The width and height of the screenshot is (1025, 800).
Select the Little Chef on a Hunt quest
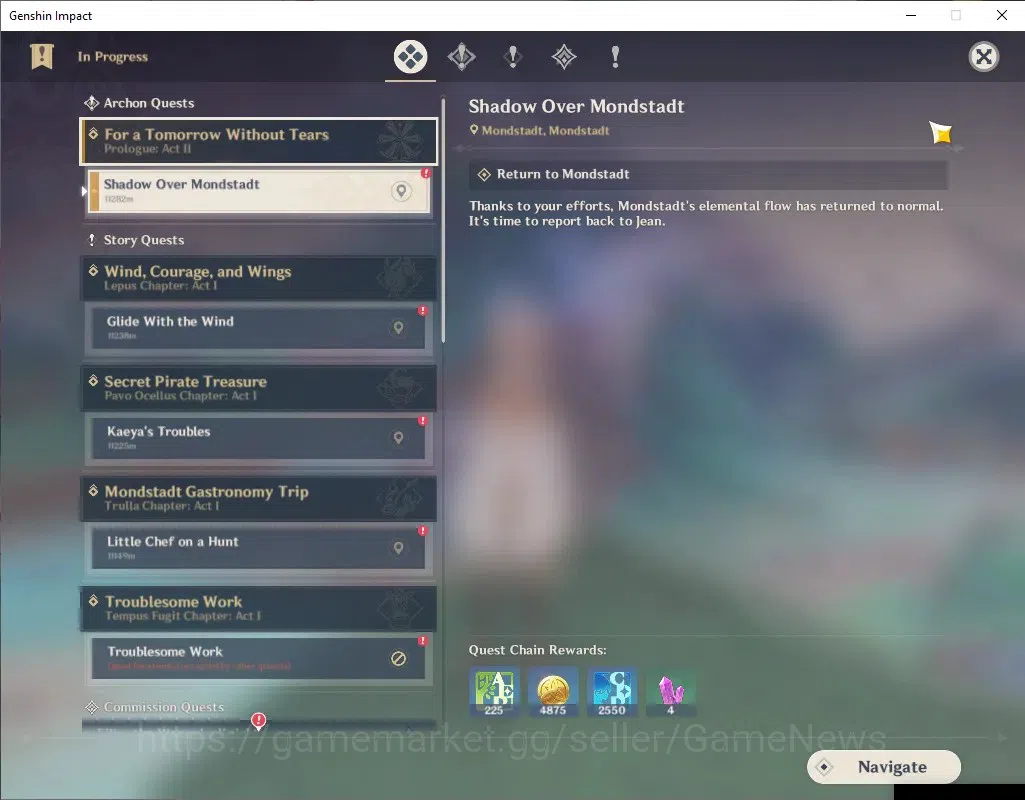[x=258, y=548]
